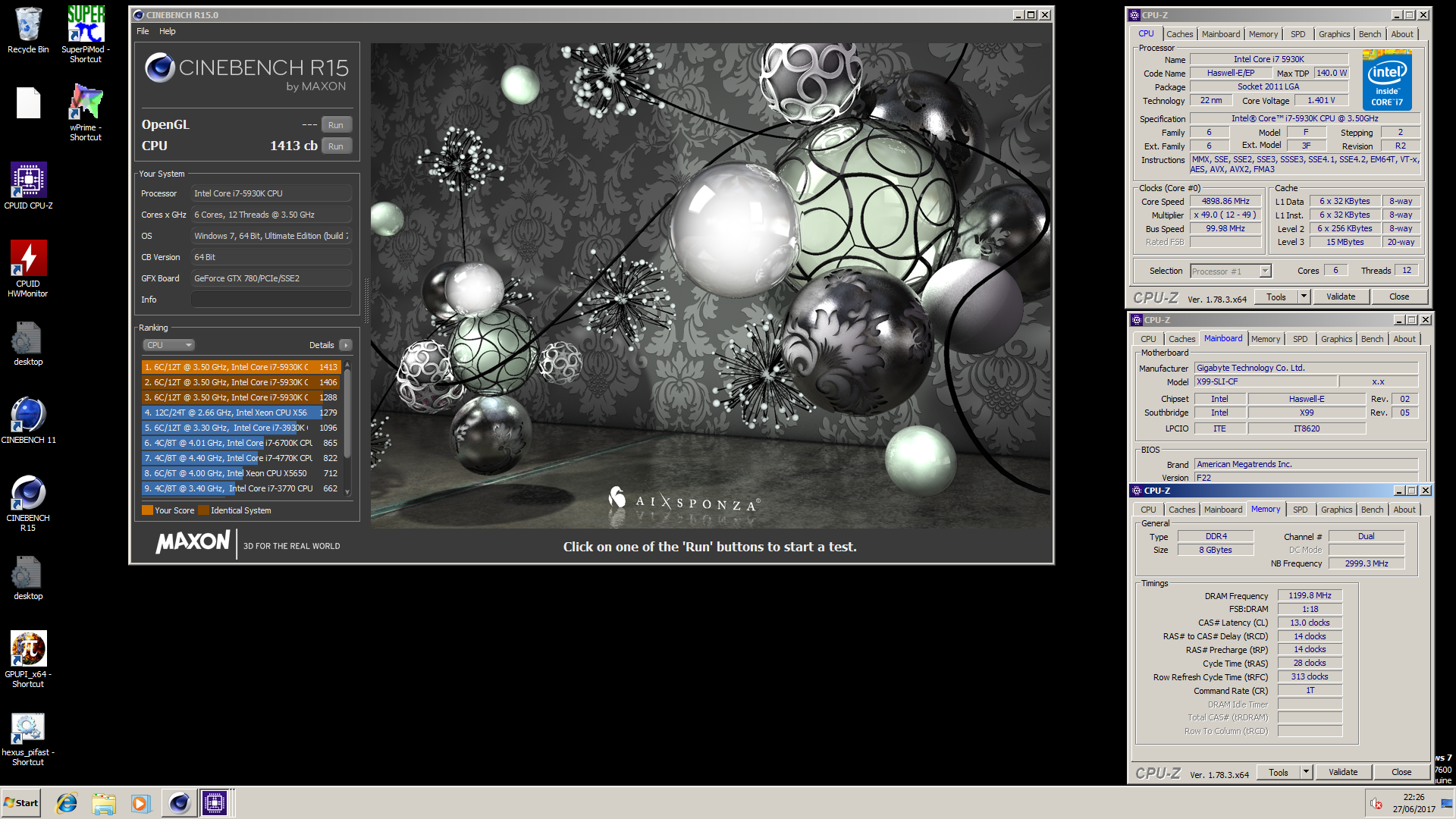Open the Start menu
1456x819 pixels.
click(21, 803)
